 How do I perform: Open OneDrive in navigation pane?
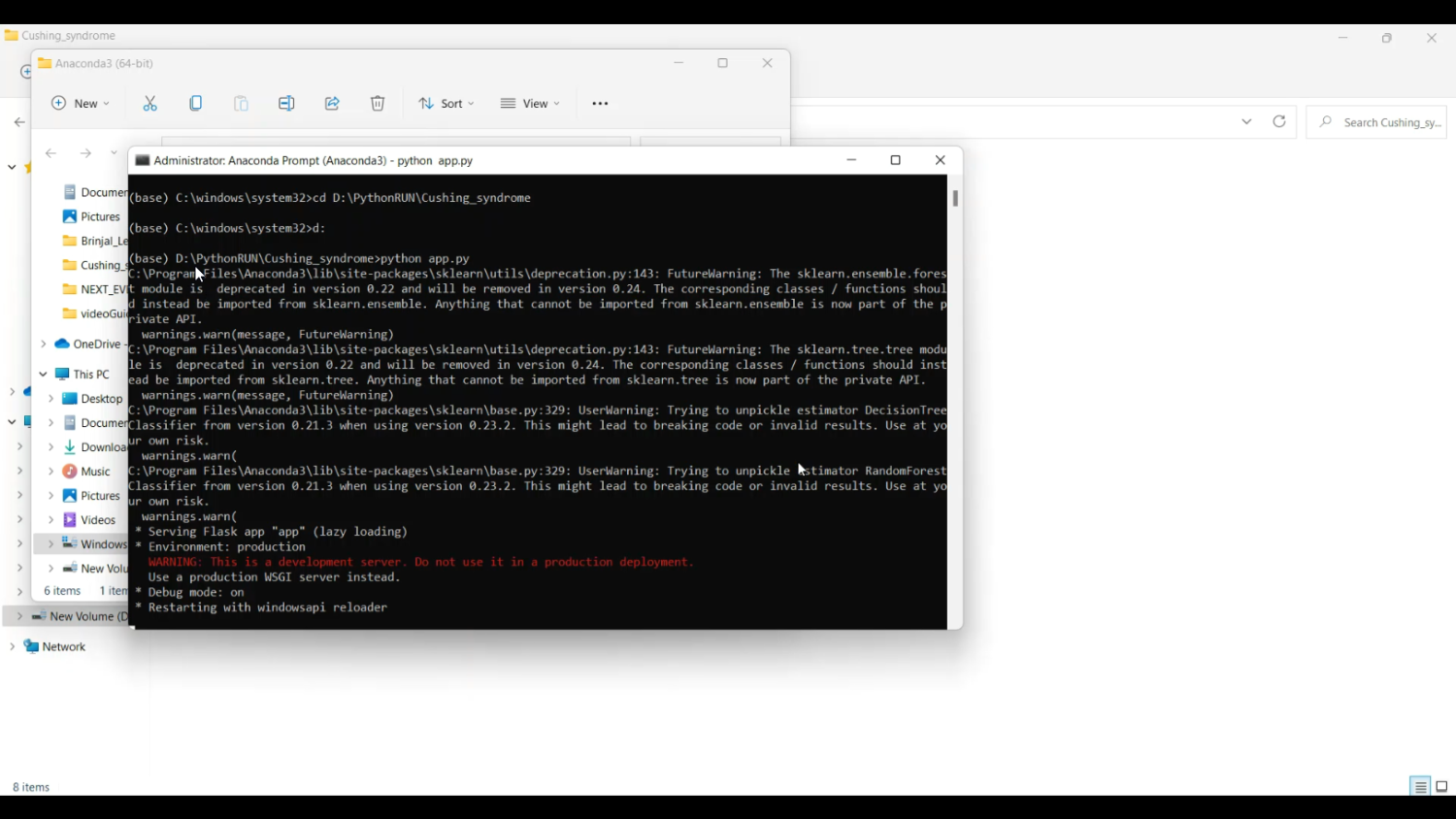pos(95,344)
